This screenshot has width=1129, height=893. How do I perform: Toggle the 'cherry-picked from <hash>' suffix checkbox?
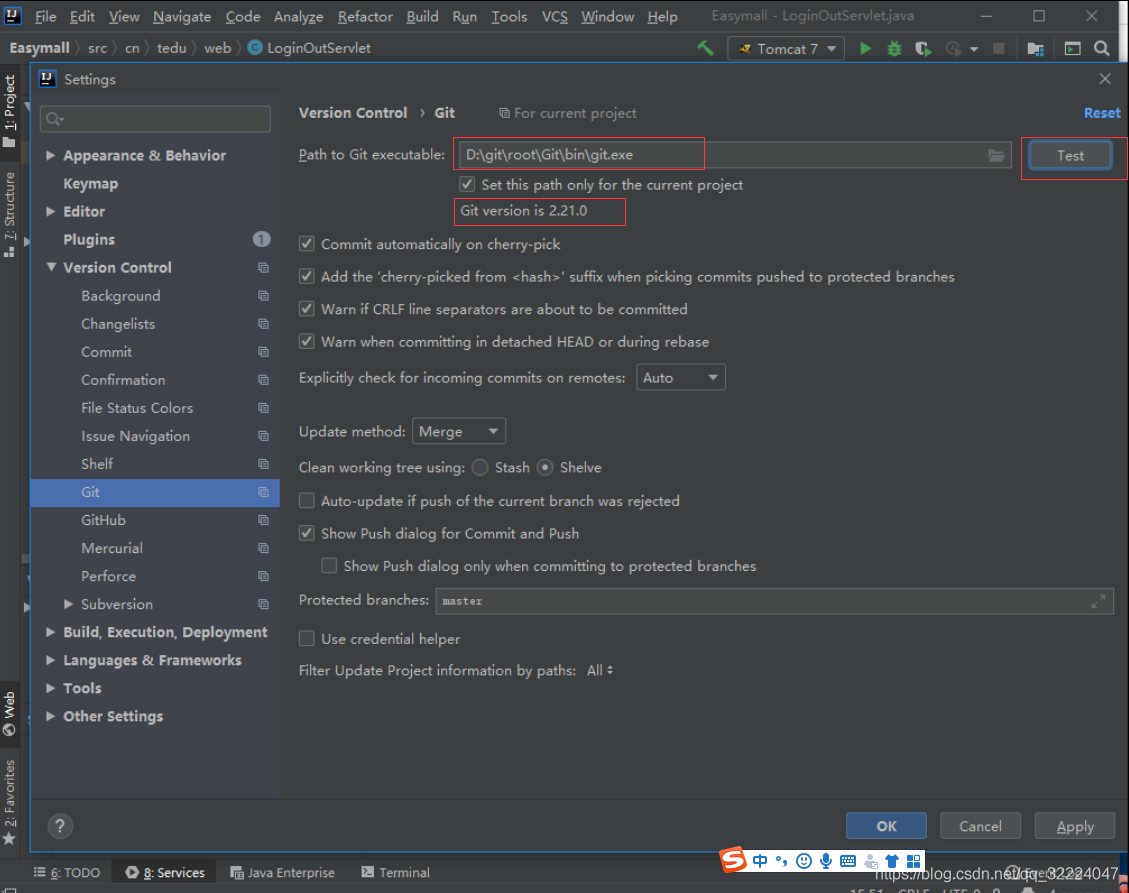(x=307, y=276)
